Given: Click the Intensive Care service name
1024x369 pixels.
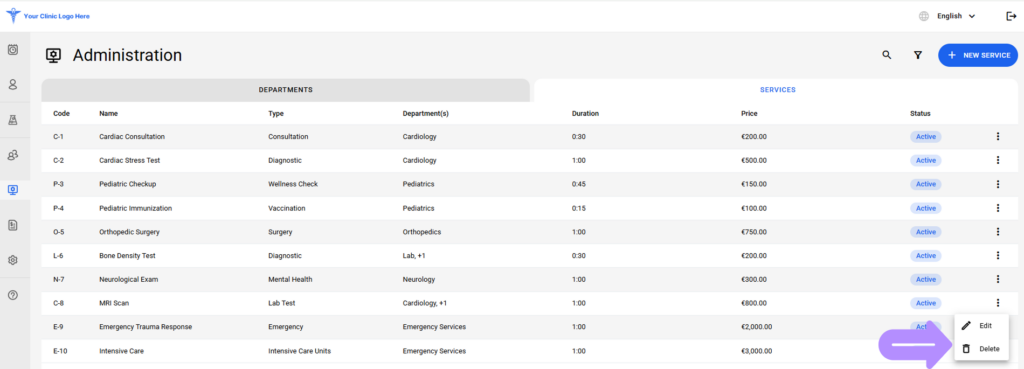Looking at the screenshot, I should click(x=121, y=350).
